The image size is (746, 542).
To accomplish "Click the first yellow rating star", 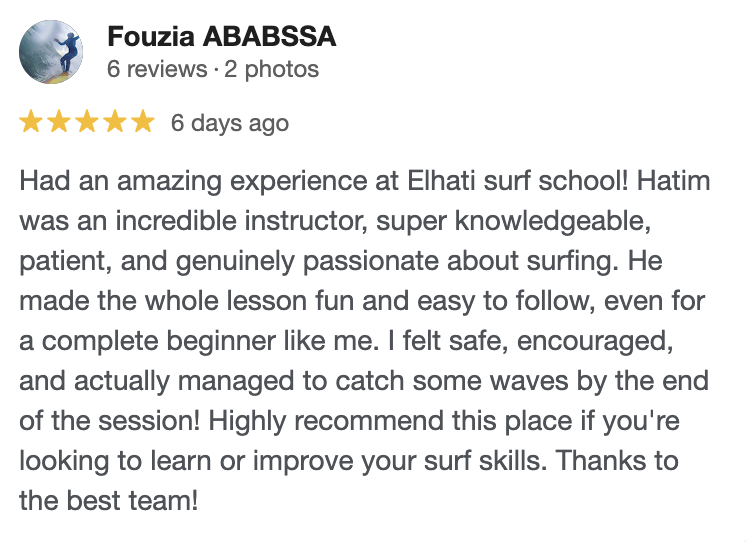I will click(x=30, y=121).
